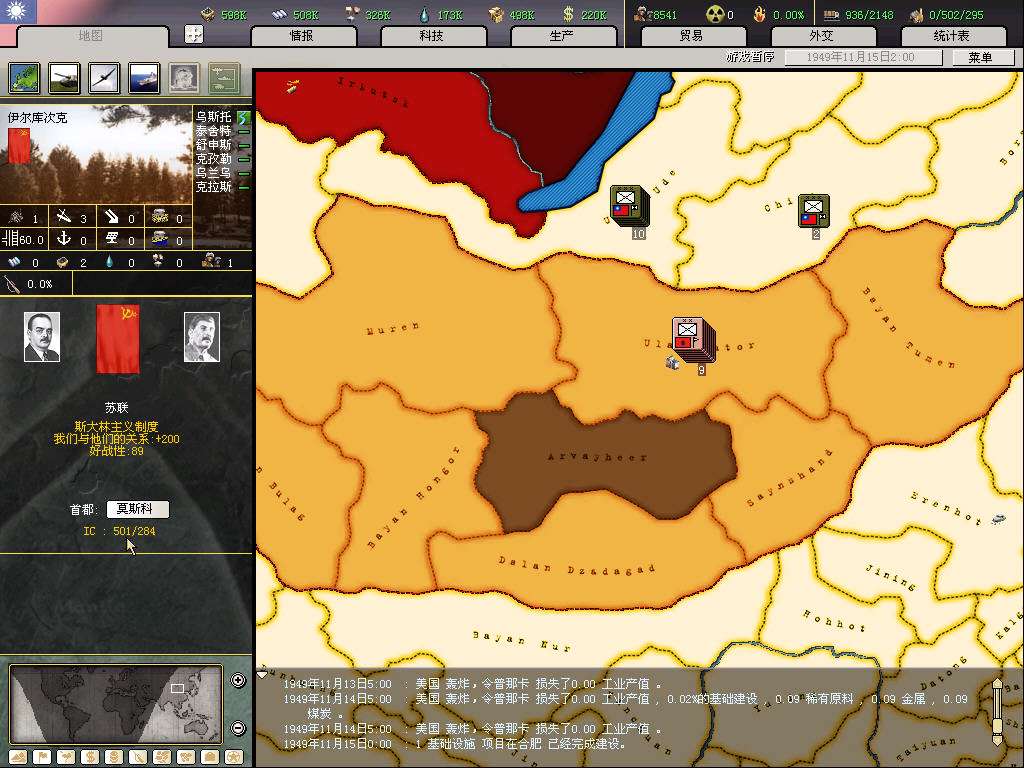Viewport: 1024px width, 768px height.
Task: Click Stalin's portrait on the right
Action: (202, 337)
